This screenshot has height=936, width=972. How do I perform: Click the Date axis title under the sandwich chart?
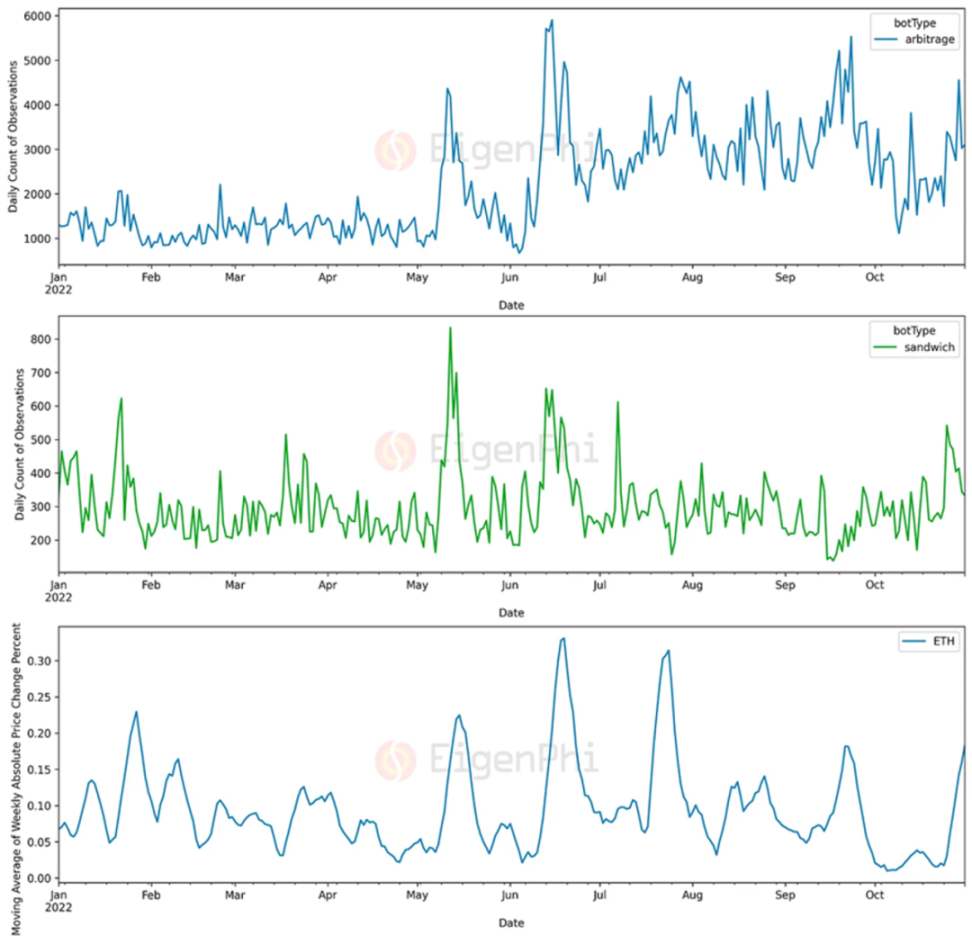coord(511,612)
